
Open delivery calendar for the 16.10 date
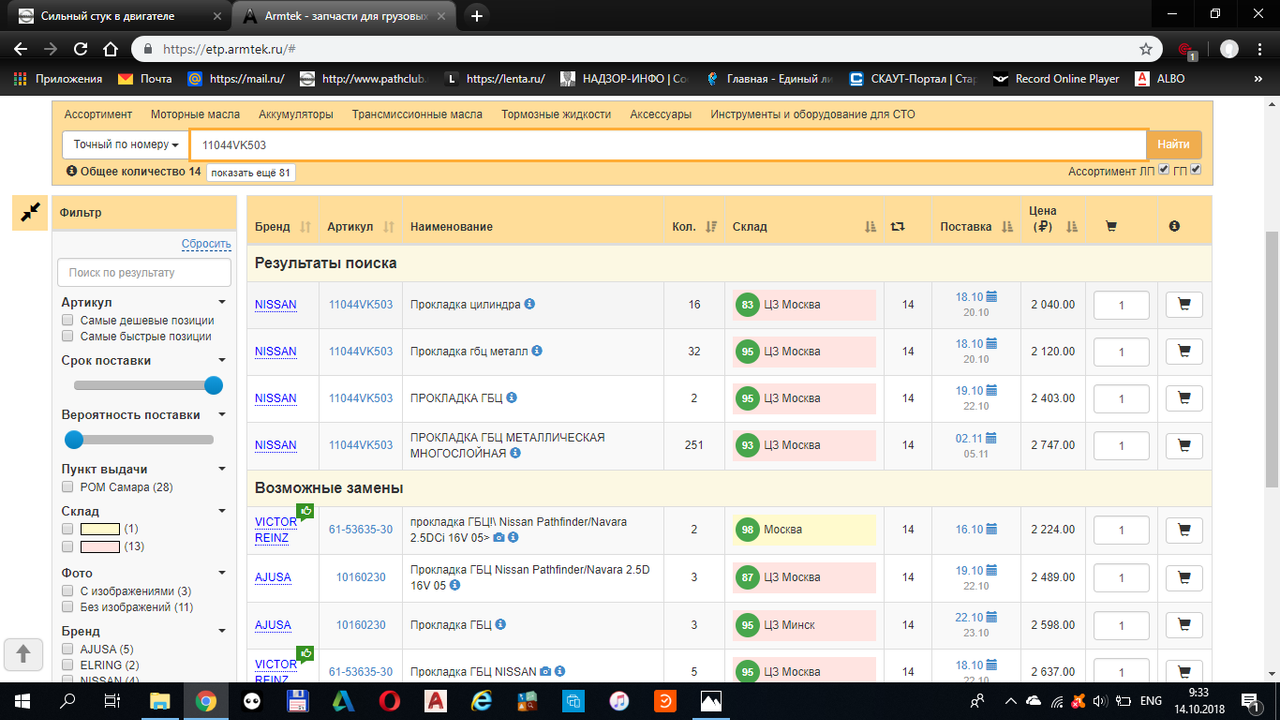(992, 530)
